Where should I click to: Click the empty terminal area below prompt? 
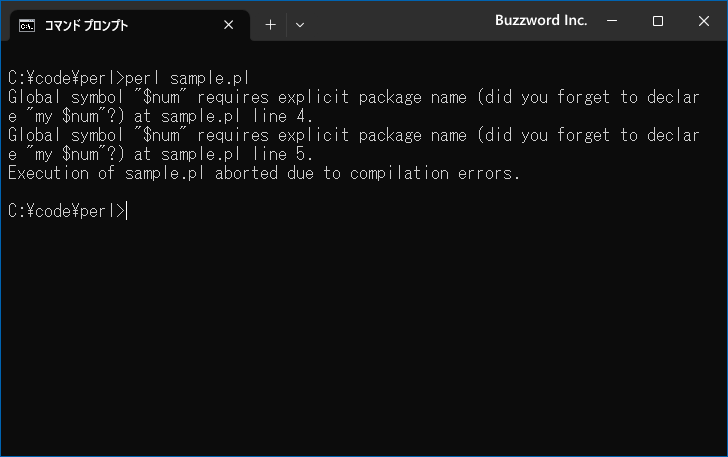364,339
